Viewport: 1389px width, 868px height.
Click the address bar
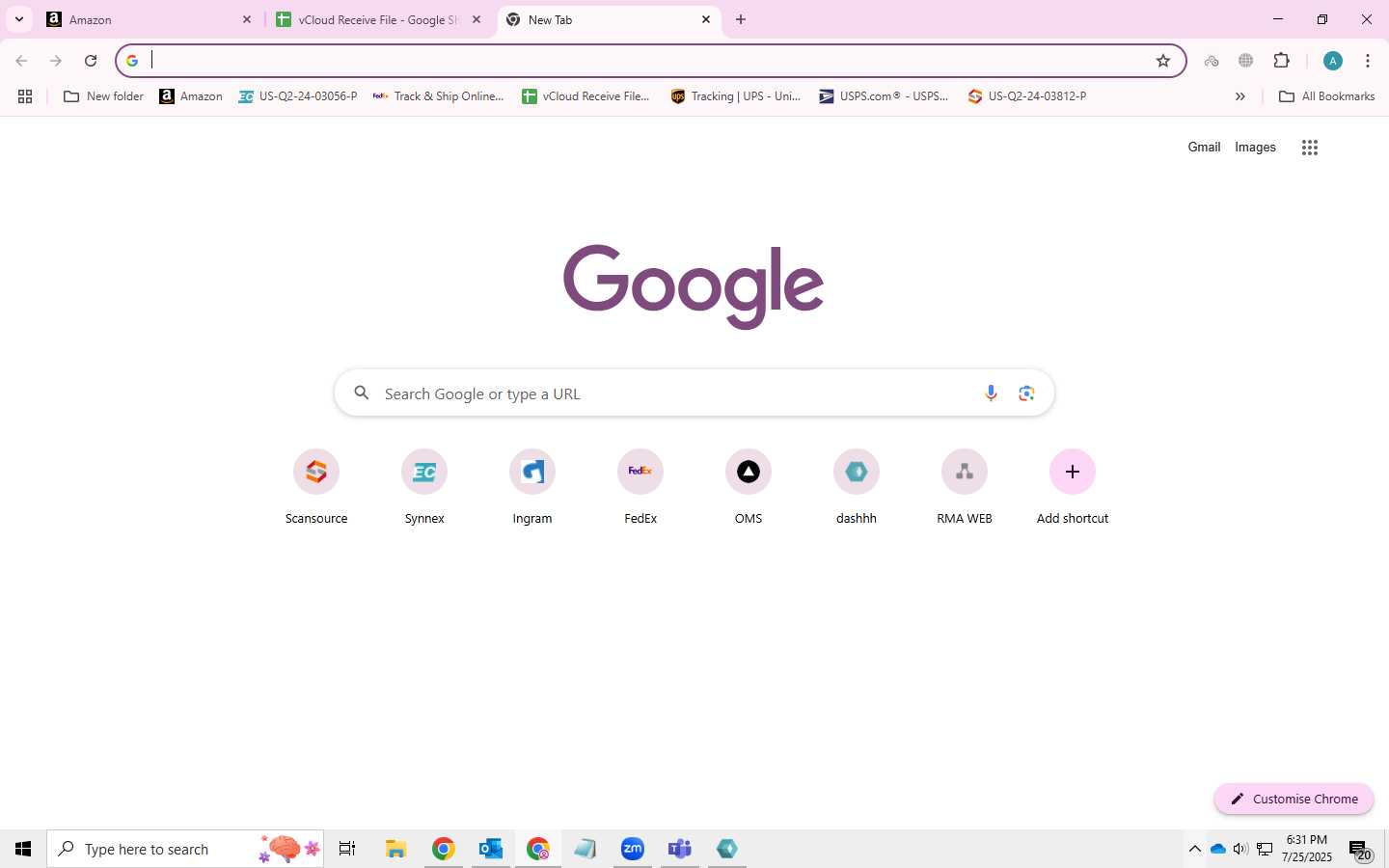651,61
